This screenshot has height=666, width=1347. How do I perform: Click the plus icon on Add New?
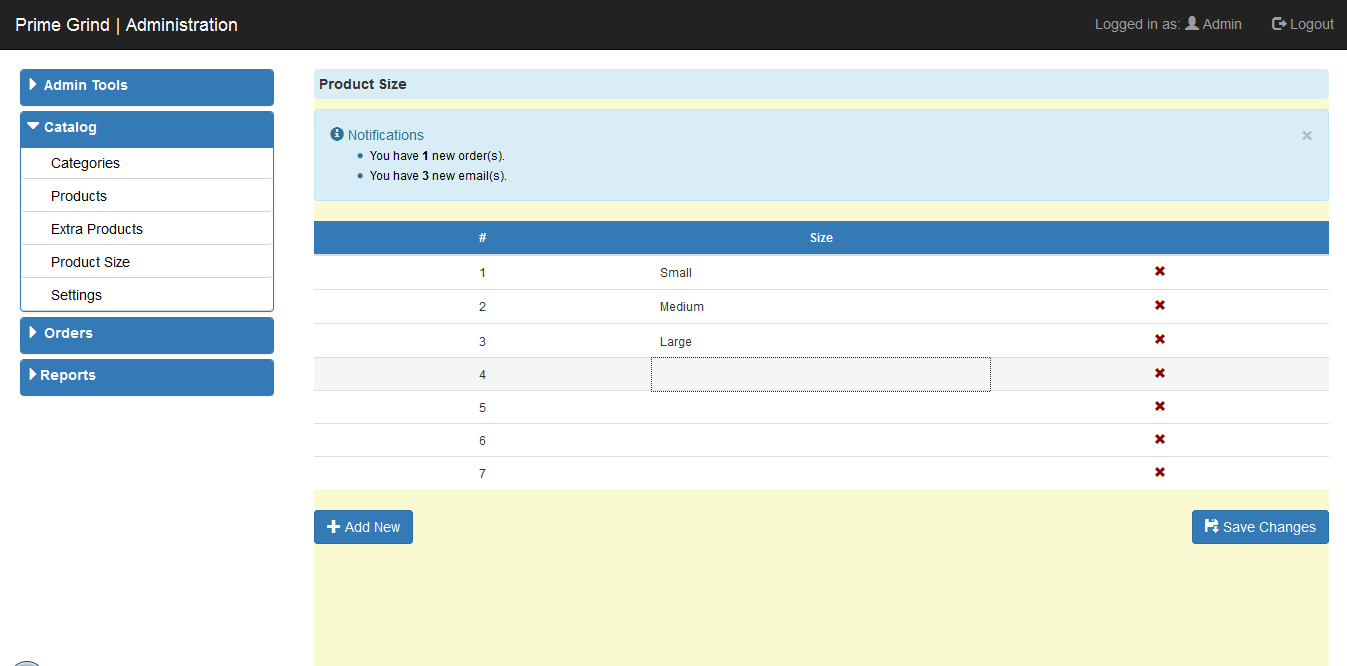coord(333,526)
